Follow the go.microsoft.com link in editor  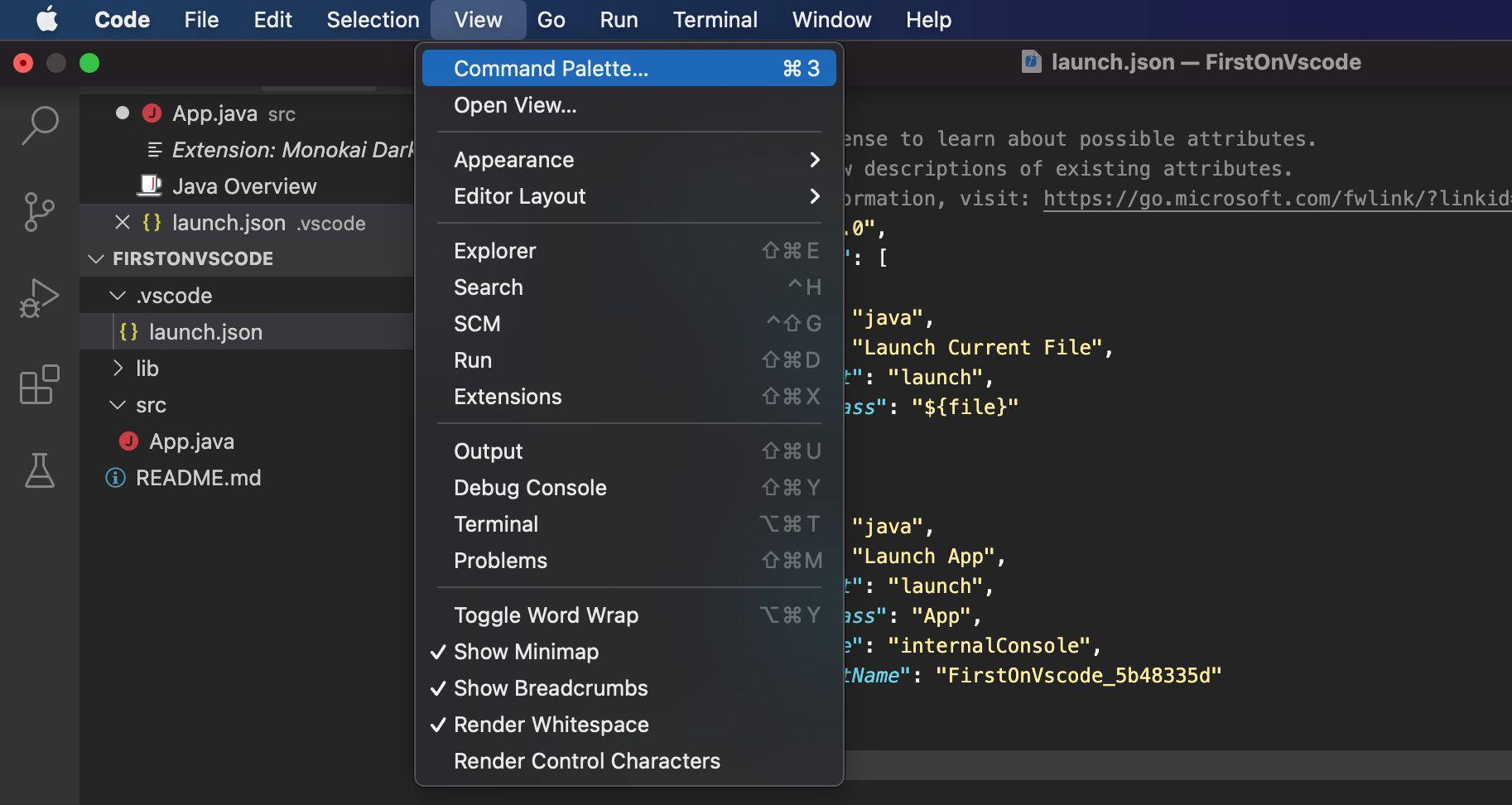pyautogui.click(x=1275, y=199)
